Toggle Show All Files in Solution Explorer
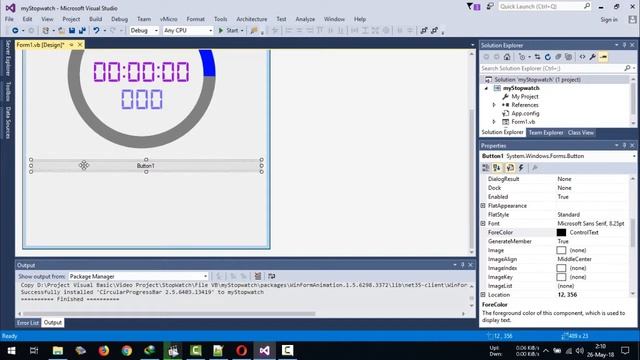This screenshot has width=640, height=360. (x=569, y=57)
